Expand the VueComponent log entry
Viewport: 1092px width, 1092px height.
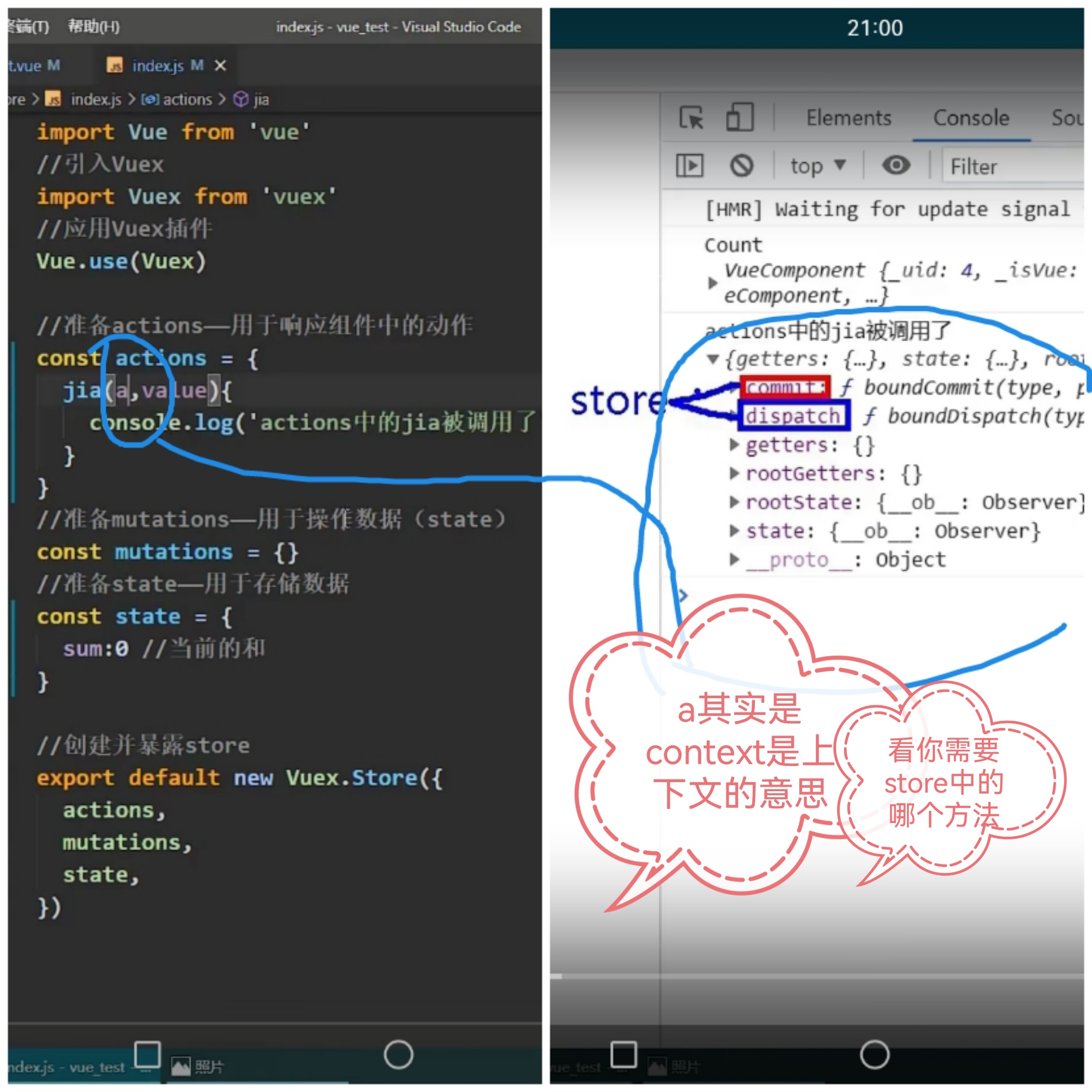pos(713,283)
